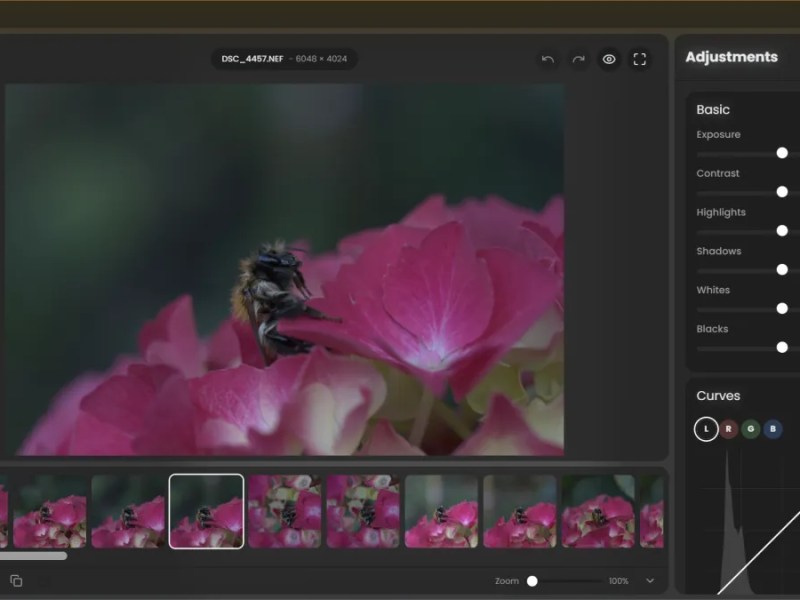
Task: Click the Adjustments panel header
Action: pyautogui.click(x=733, y=57)
